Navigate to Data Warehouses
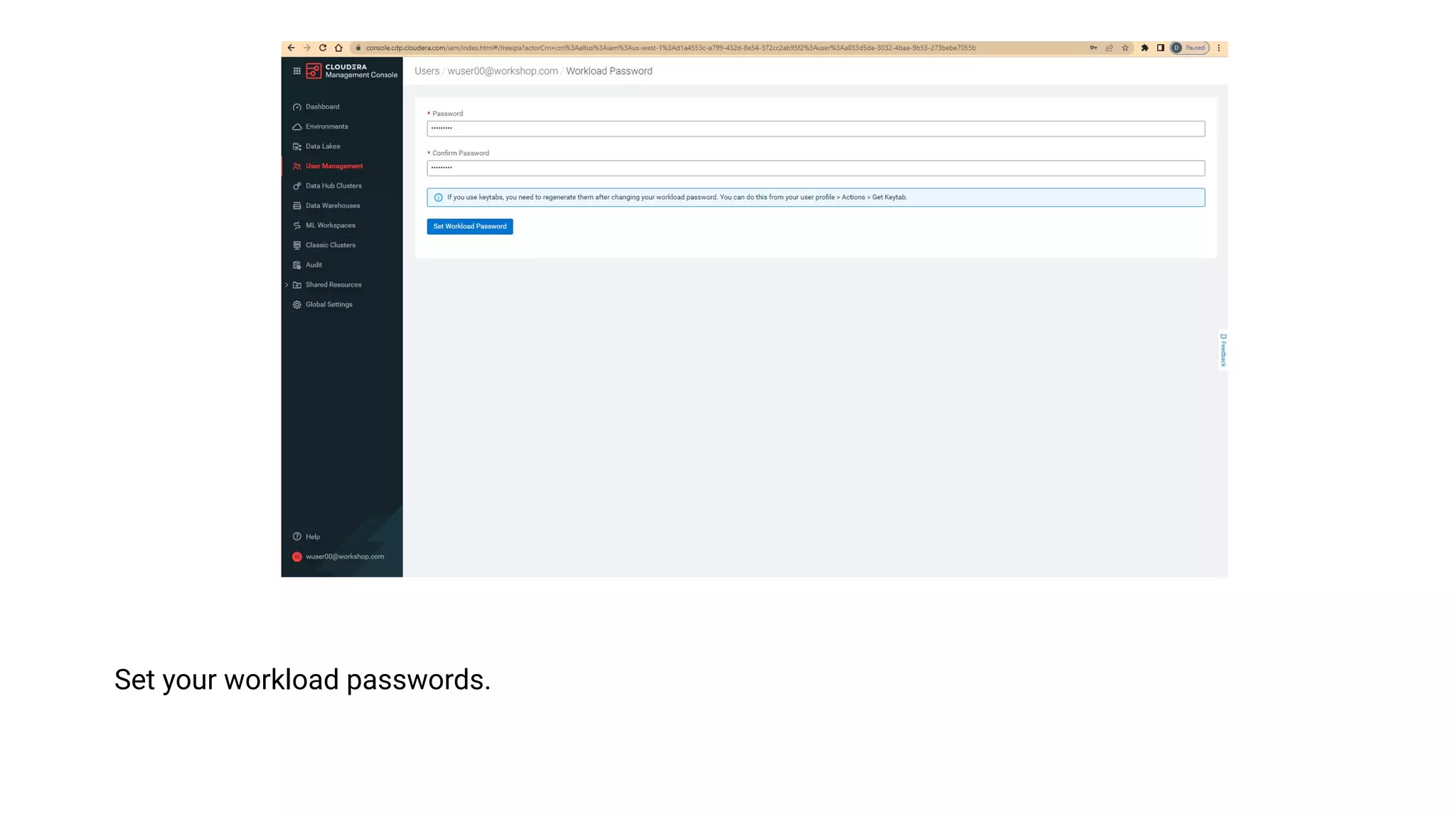The width and height of the screenshot is (1456, 819). [333, 206]
